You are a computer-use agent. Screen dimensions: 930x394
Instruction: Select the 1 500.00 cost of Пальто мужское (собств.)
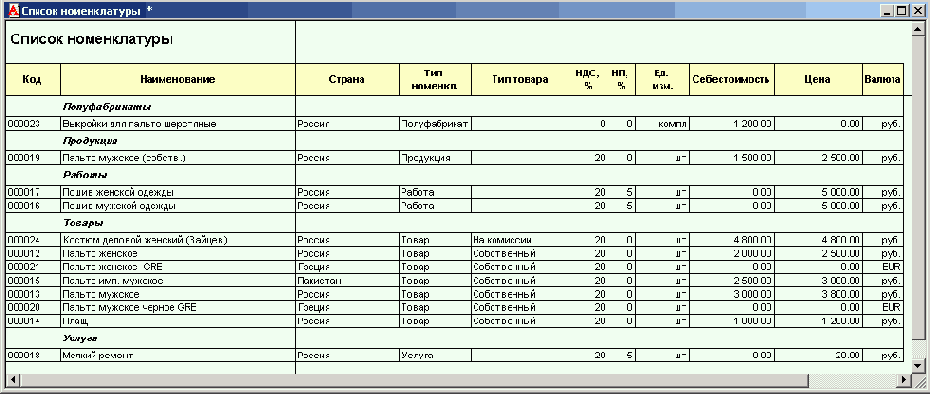pos(732,158)
